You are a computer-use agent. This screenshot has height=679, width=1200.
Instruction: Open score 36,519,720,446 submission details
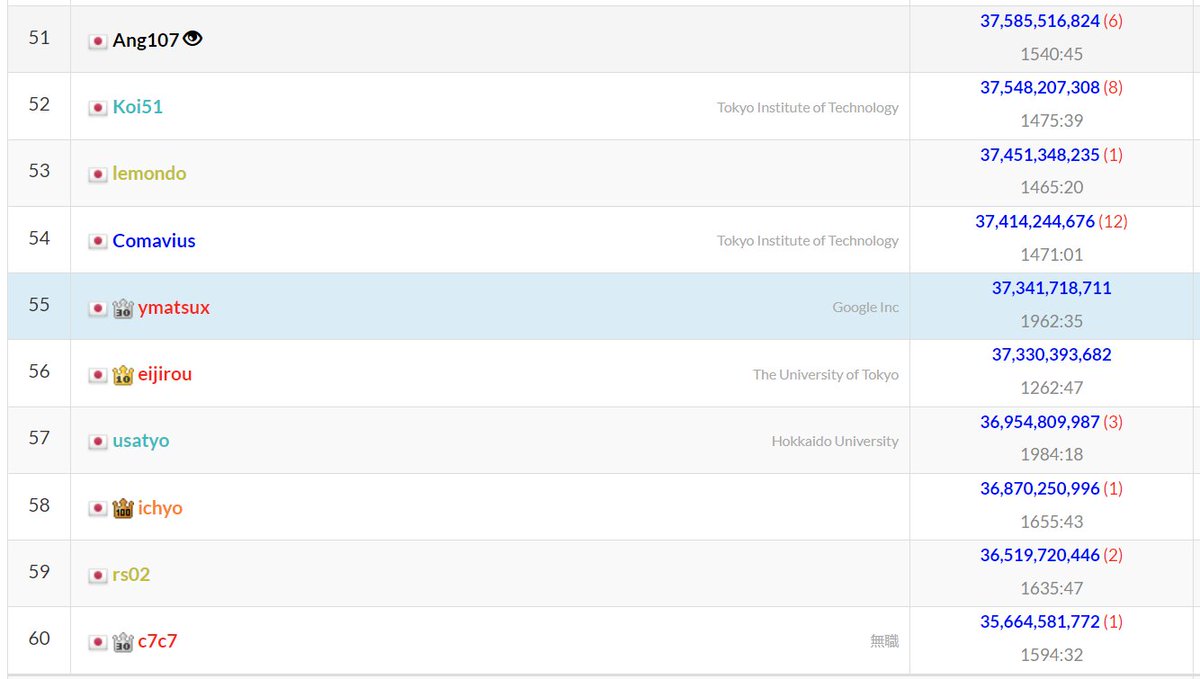click(x=1040, y=555)
